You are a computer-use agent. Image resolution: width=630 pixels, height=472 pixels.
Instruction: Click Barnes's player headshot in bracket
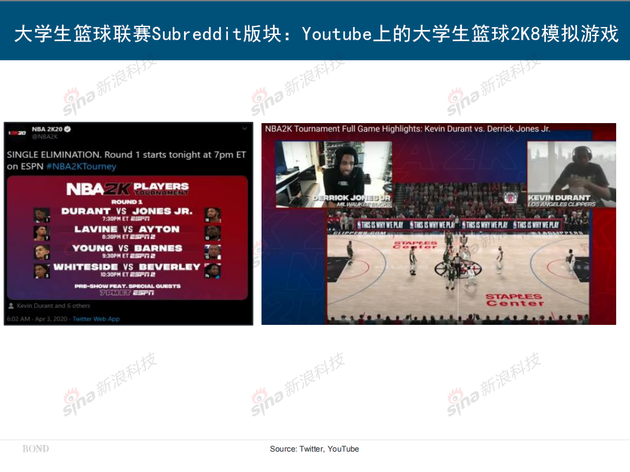pos(213,252)
